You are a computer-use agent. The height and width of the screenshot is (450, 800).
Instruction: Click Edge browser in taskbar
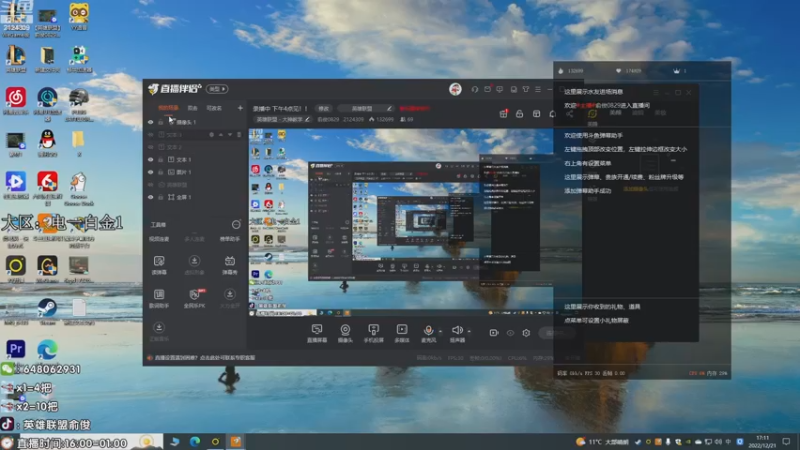[x=195, y=442]
